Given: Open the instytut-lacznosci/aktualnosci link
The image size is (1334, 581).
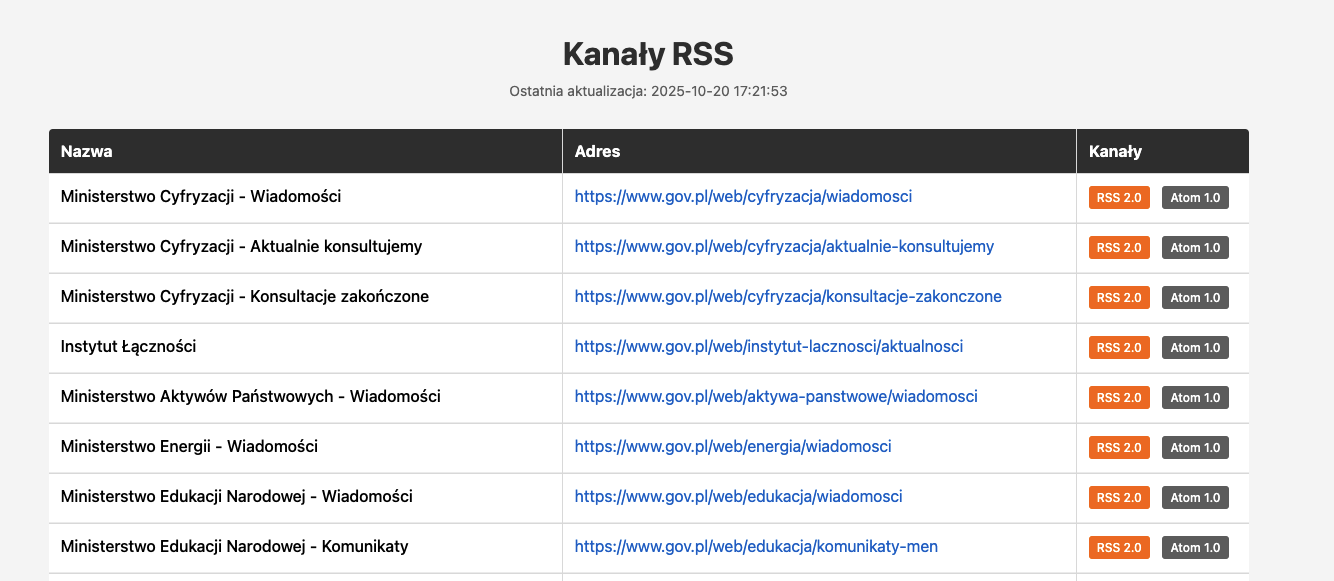Looking at the screenshot, I should 768,347.
